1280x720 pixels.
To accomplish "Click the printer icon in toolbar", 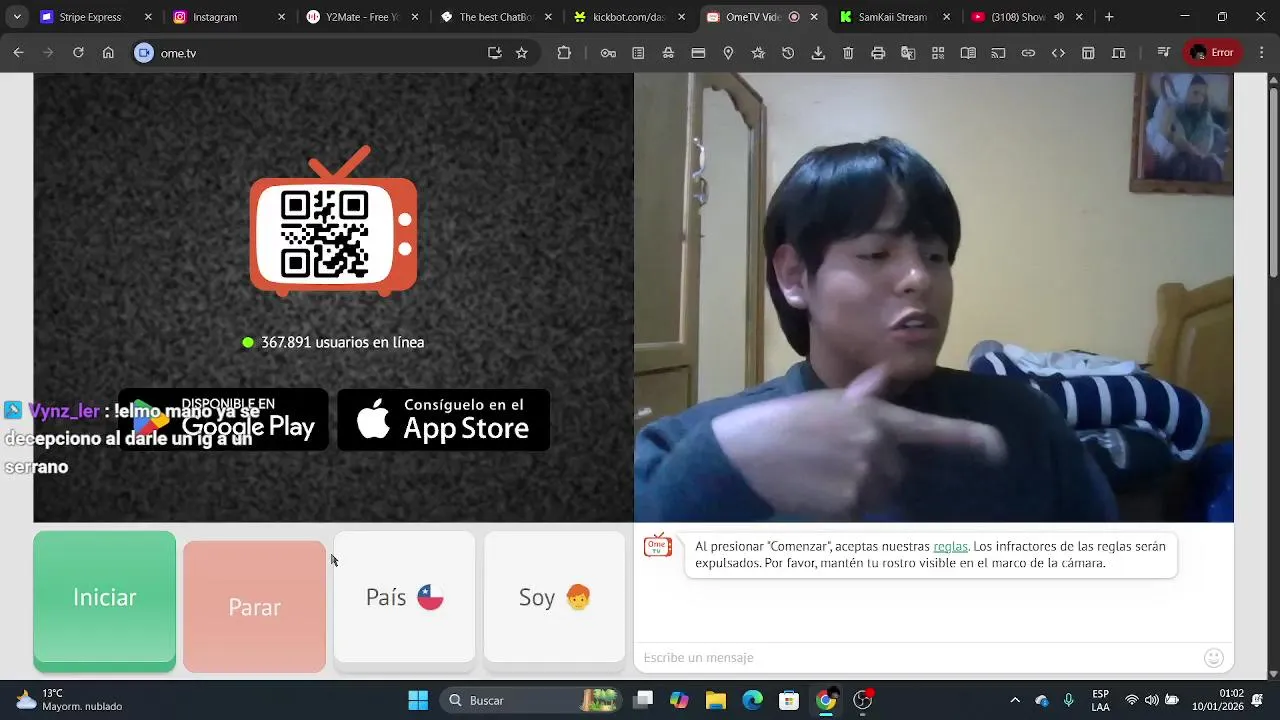I will click(x=878, y=53).
